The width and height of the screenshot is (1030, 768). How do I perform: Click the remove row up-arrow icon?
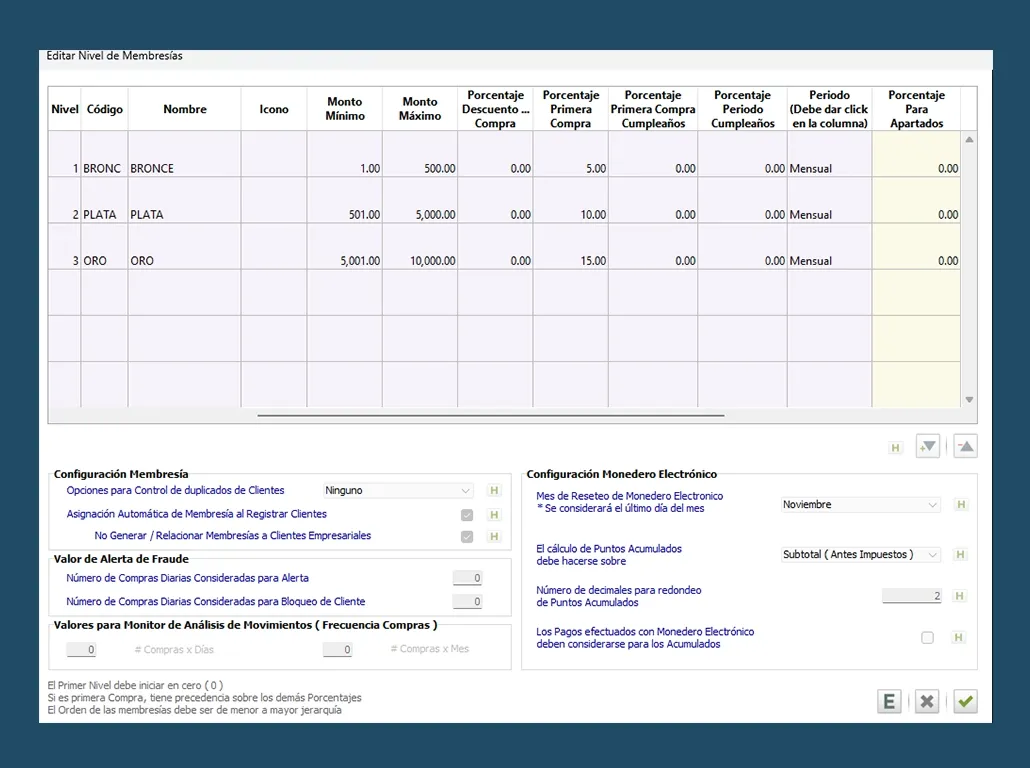(x=965, y=447)
